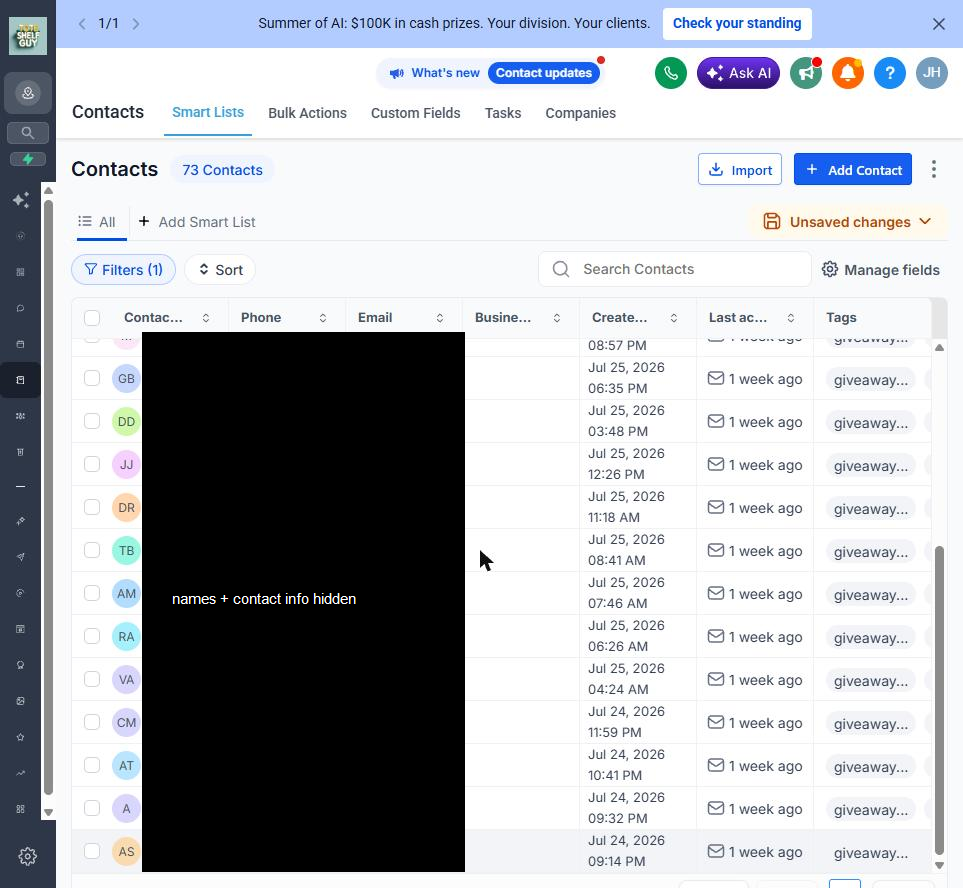Open the sidebar search icon
Viewport: 963px width, 888px height.
[x=28, y=133]
